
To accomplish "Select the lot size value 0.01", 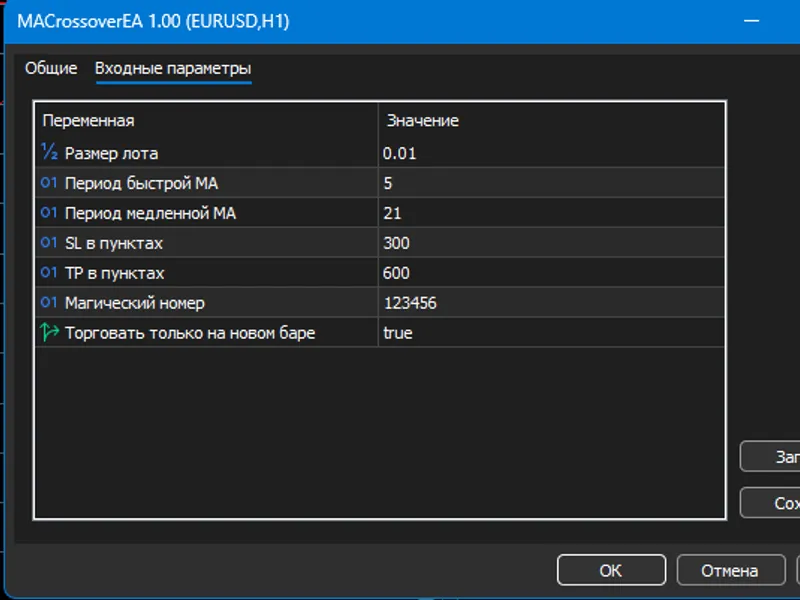I will (399, 154).
